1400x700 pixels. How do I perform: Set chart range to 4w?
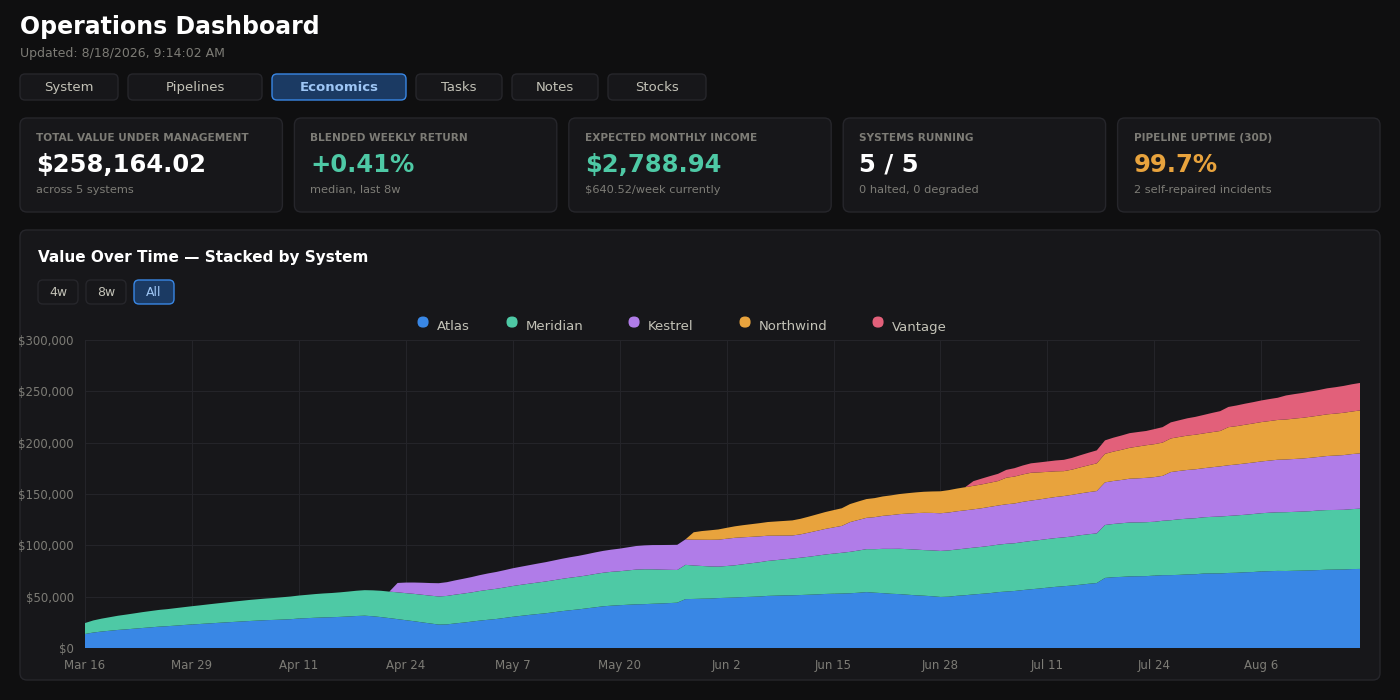click(x=58, y=292)
